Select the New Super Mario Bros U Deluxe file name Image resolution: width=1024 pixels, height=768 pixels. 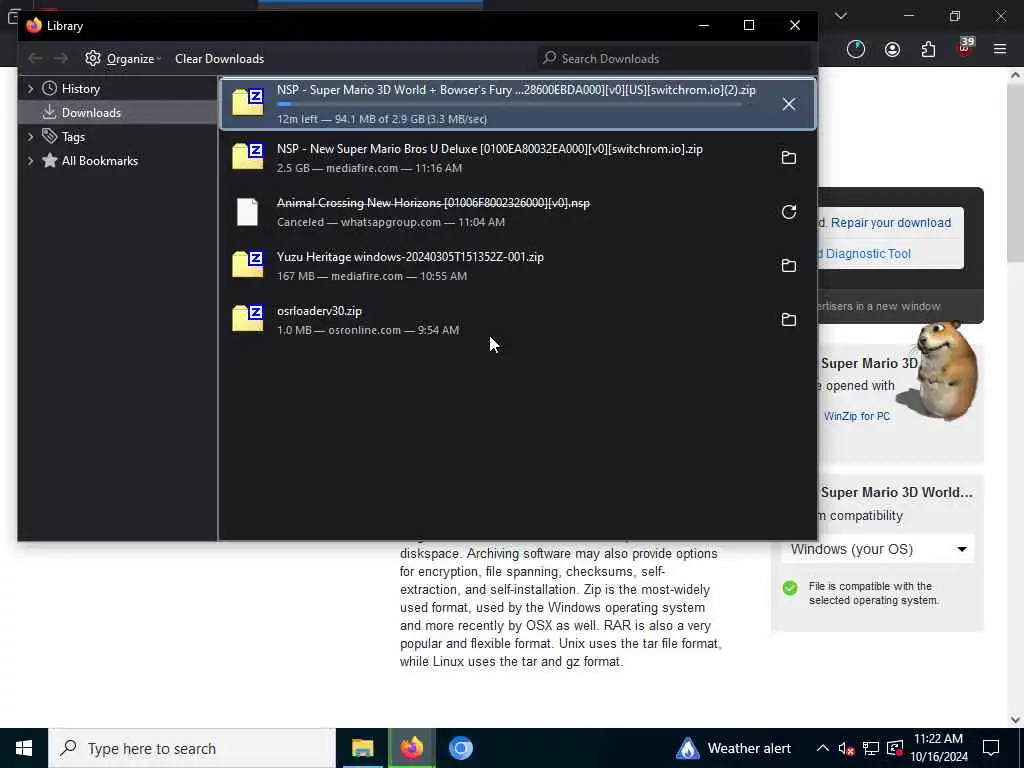tap(490, 149)
